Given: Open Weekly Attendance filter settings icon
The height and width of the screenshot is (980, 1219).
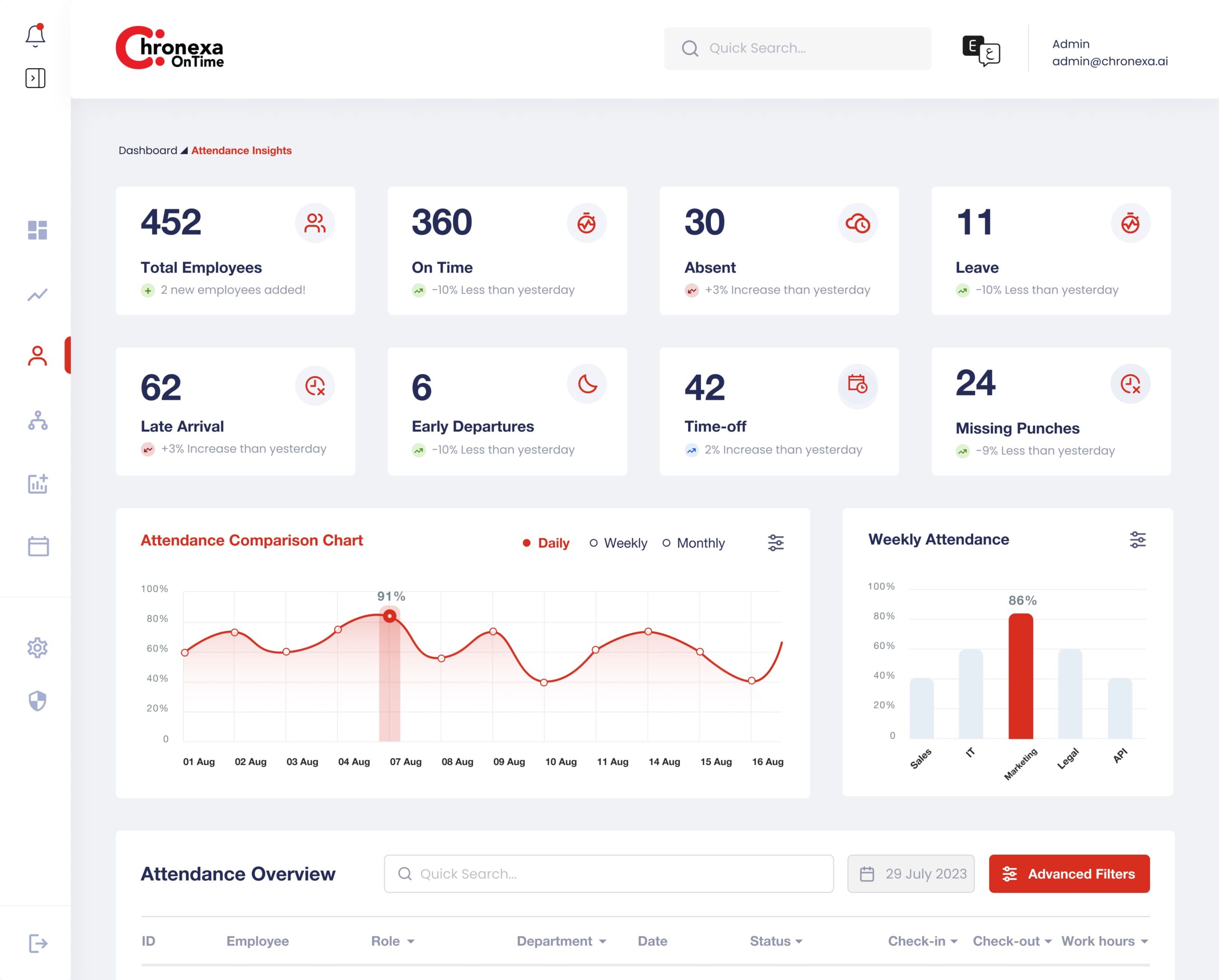Looking at the screenshot, I should pyautogui.click(x=1138, y=540).
